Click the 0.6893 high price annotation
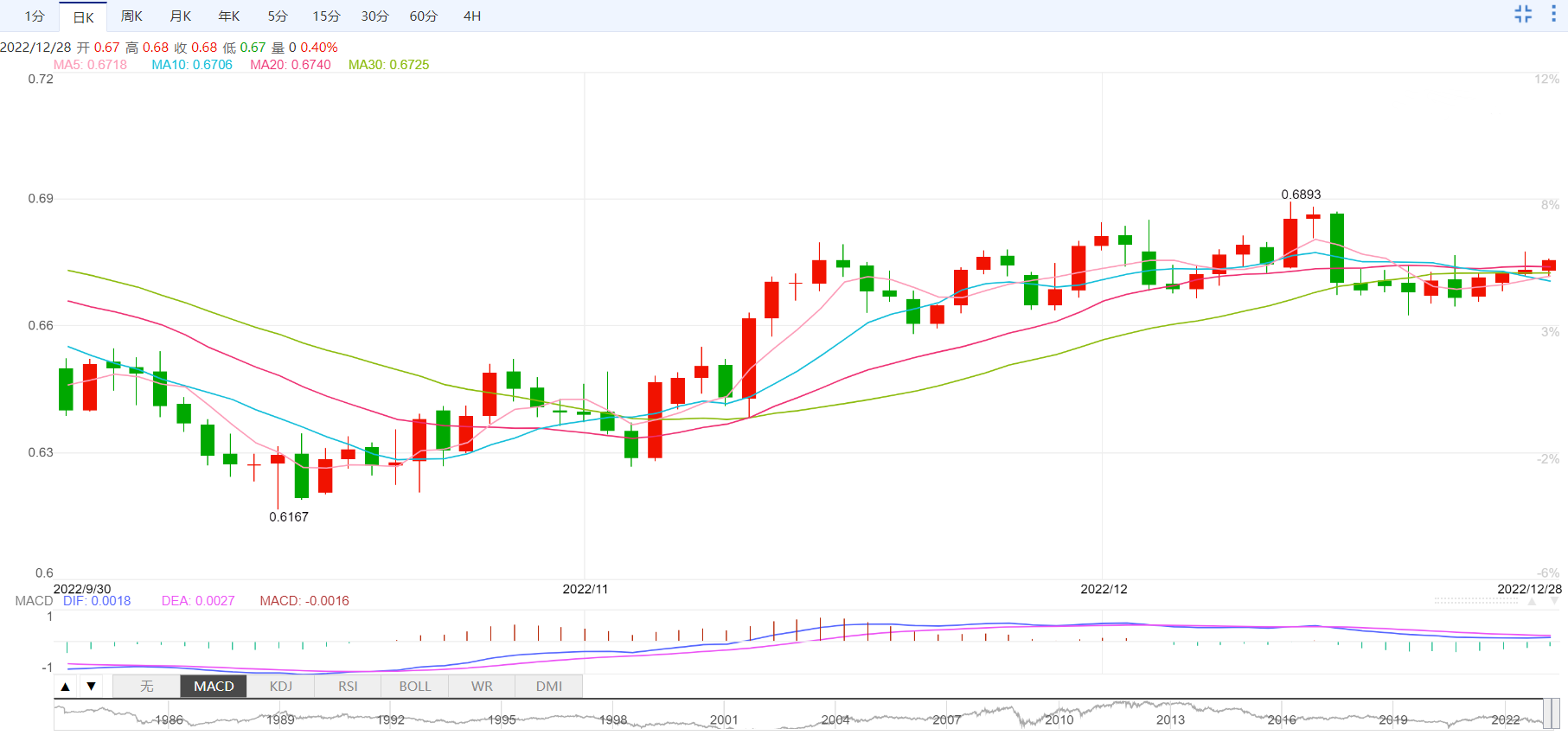1568x748 pixels. tap(1301, 195)
